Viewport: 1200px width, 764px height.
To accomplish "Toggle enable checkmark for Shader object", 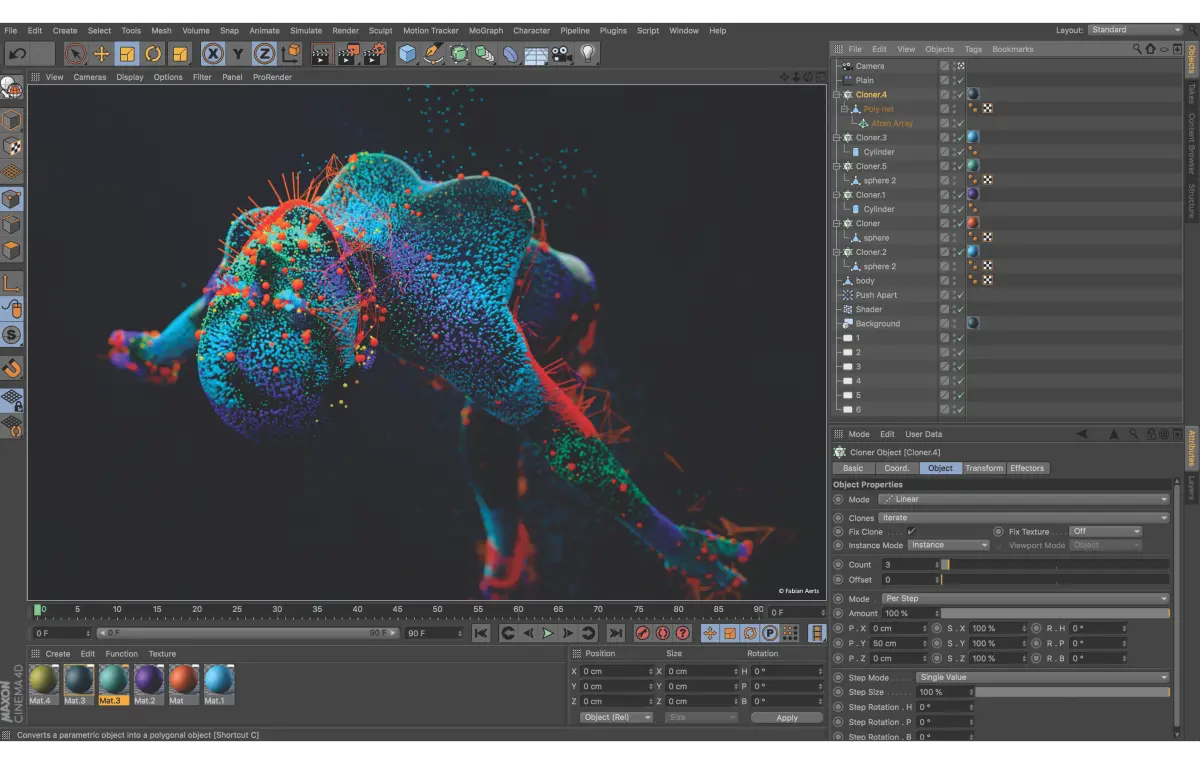I will pos(960,309).
